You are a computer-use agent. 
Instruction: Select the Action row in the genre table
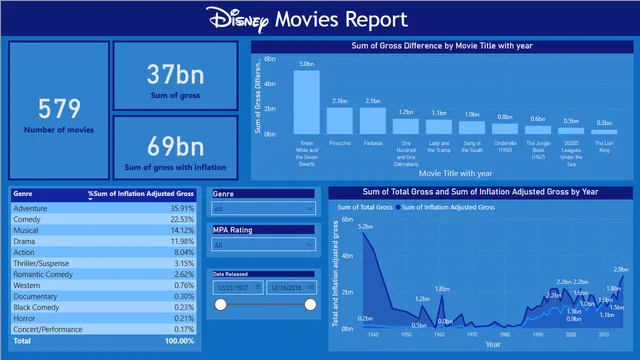[104, 252]
